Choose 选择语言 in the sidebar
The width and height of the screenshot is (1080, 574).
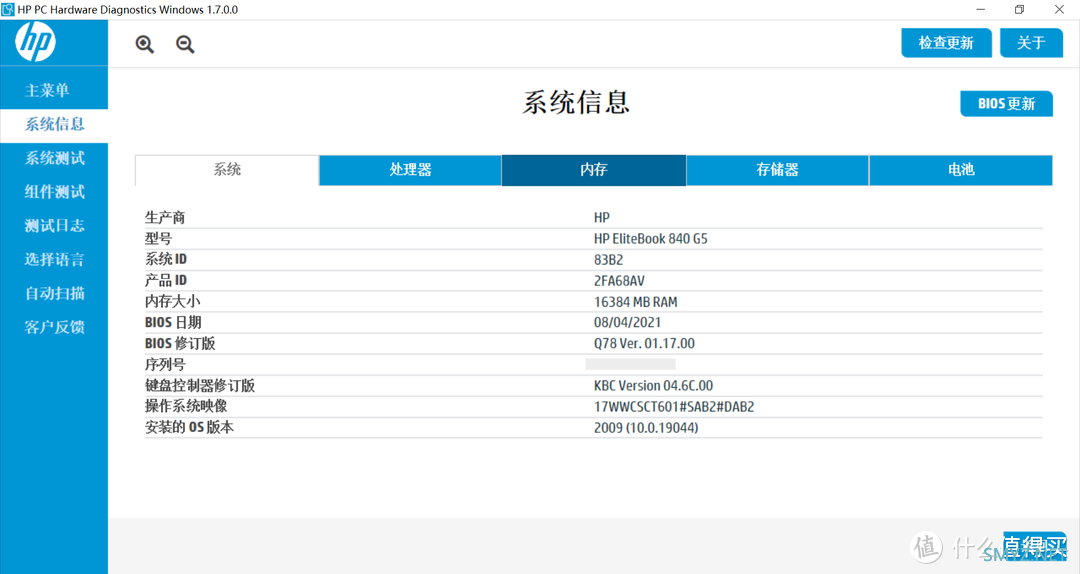[54, 260]
